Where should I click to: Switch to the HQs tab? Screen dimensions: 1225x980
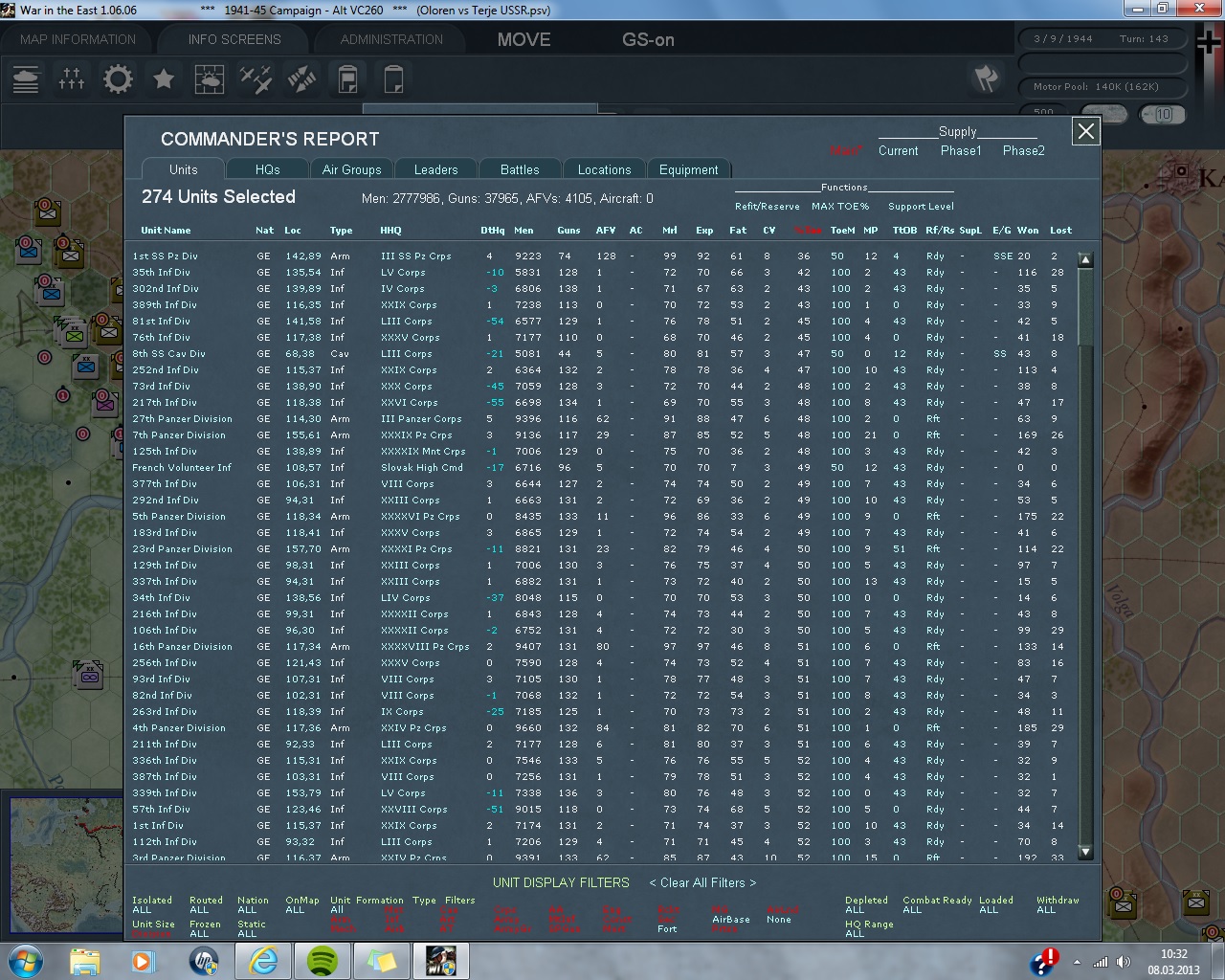268,169
